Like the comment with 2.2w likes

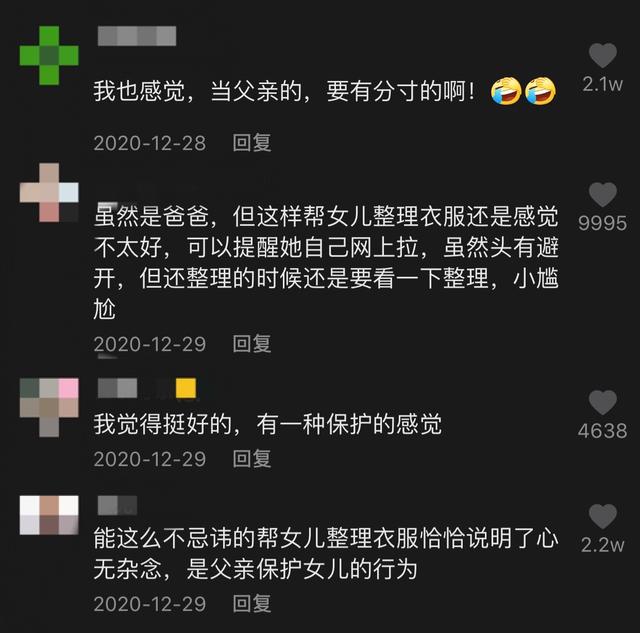602,516
